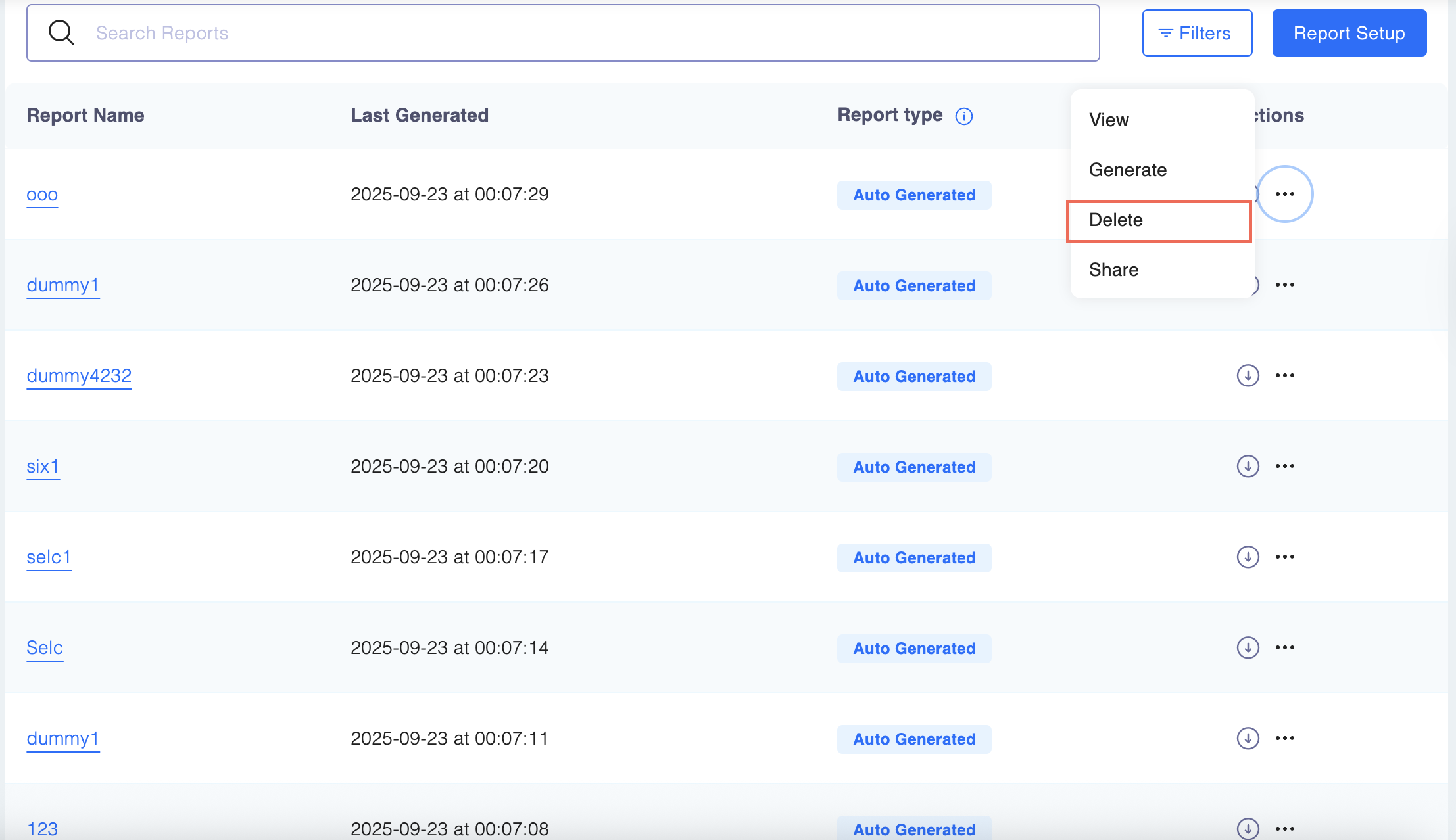Image resolution: width=1456 pixels, height=840 pixels.
Task: Click the download icon in the 00:07:11 row
Action: (x=1248, y=738)
